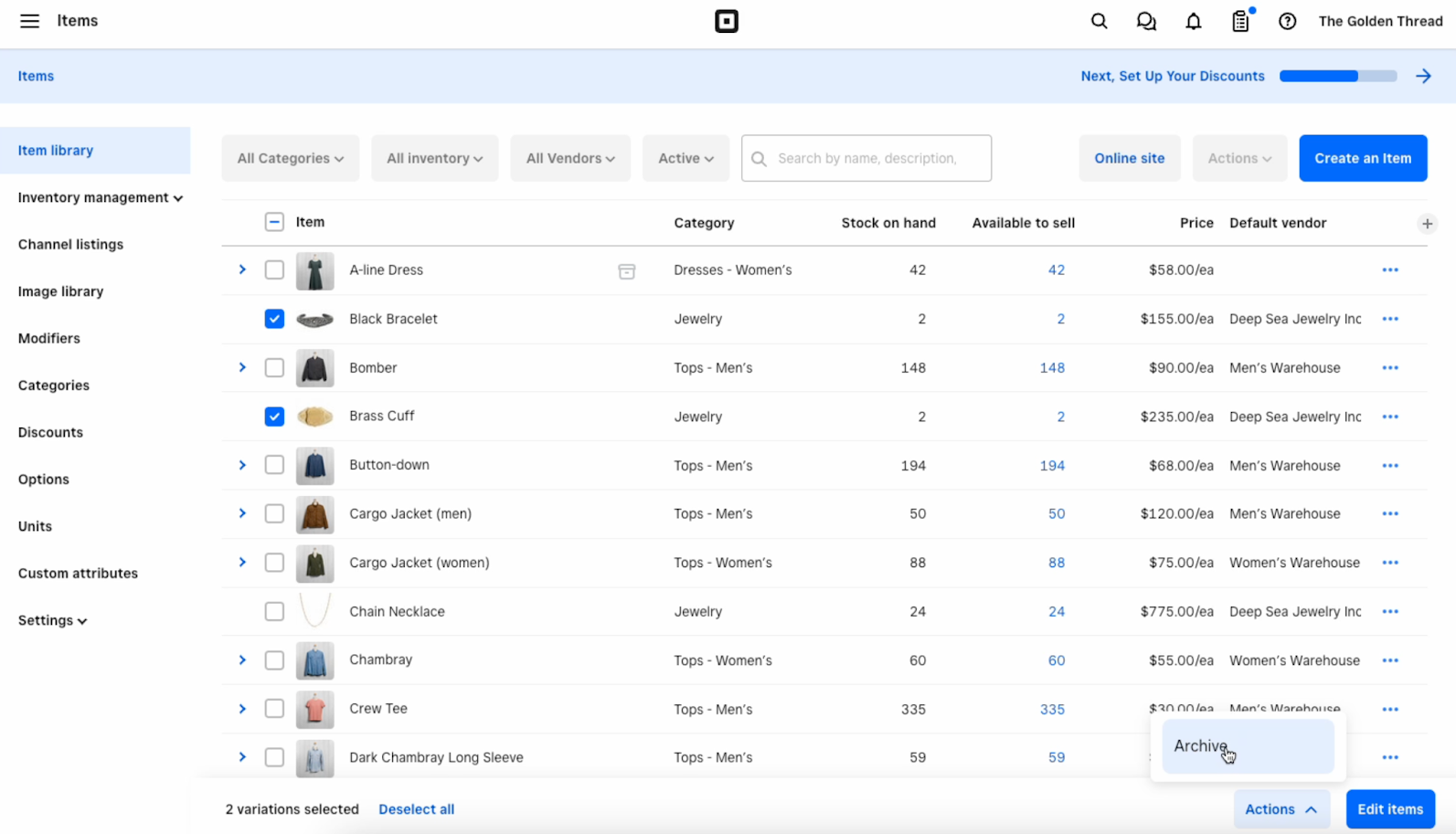The width and height of the screenshot is (1456, 834).
Task: Click the arrow next to discounts setup
Action: [1423, 76]
